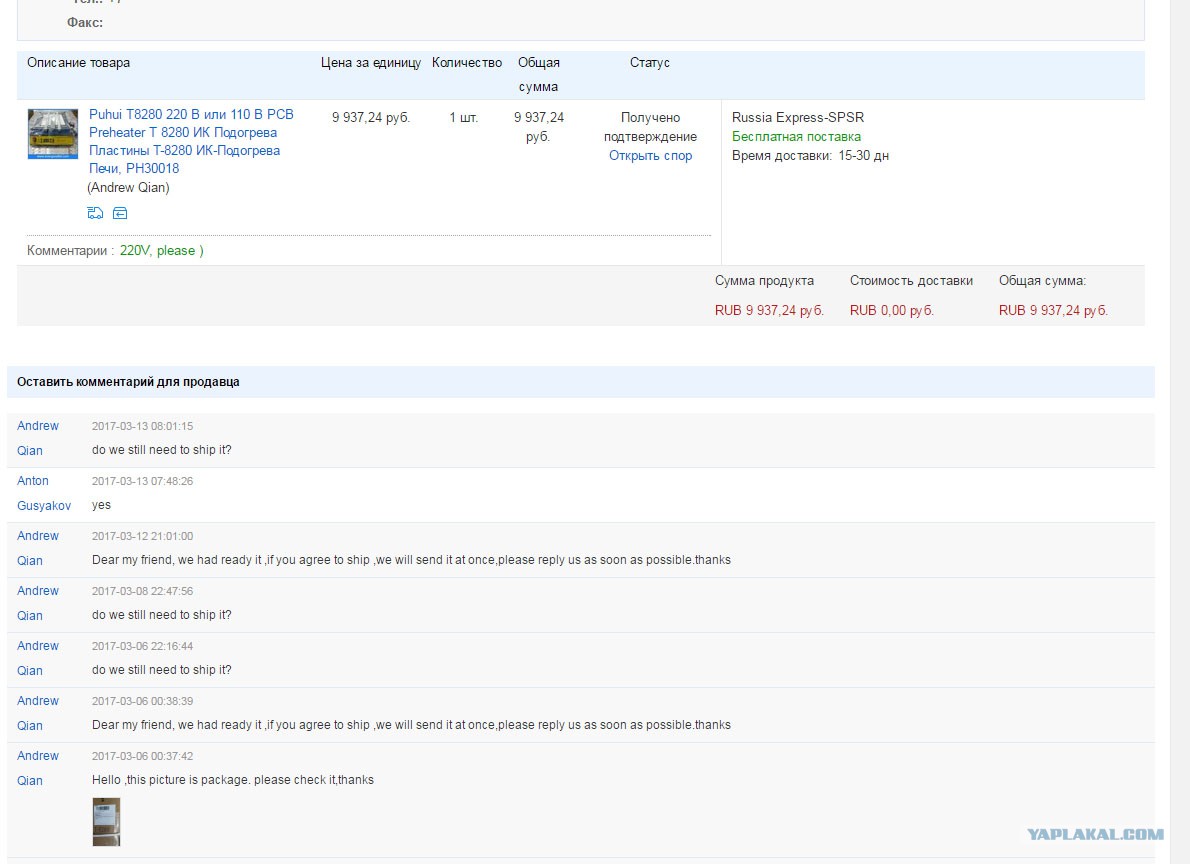Click the green 'Бесплатная поставка' text
Image resolution: width=1190 pixels, height=864 pixels.
[796, 137]
